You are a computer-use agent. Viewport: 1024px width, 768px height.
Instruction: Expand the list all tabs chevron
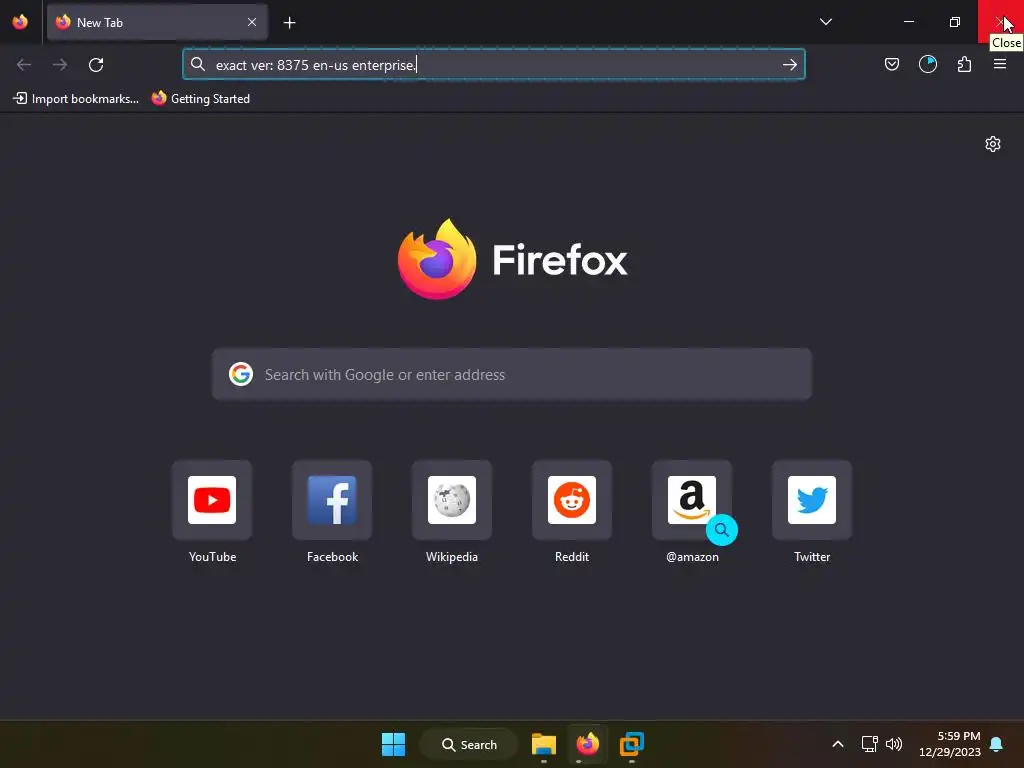point(825,22)
